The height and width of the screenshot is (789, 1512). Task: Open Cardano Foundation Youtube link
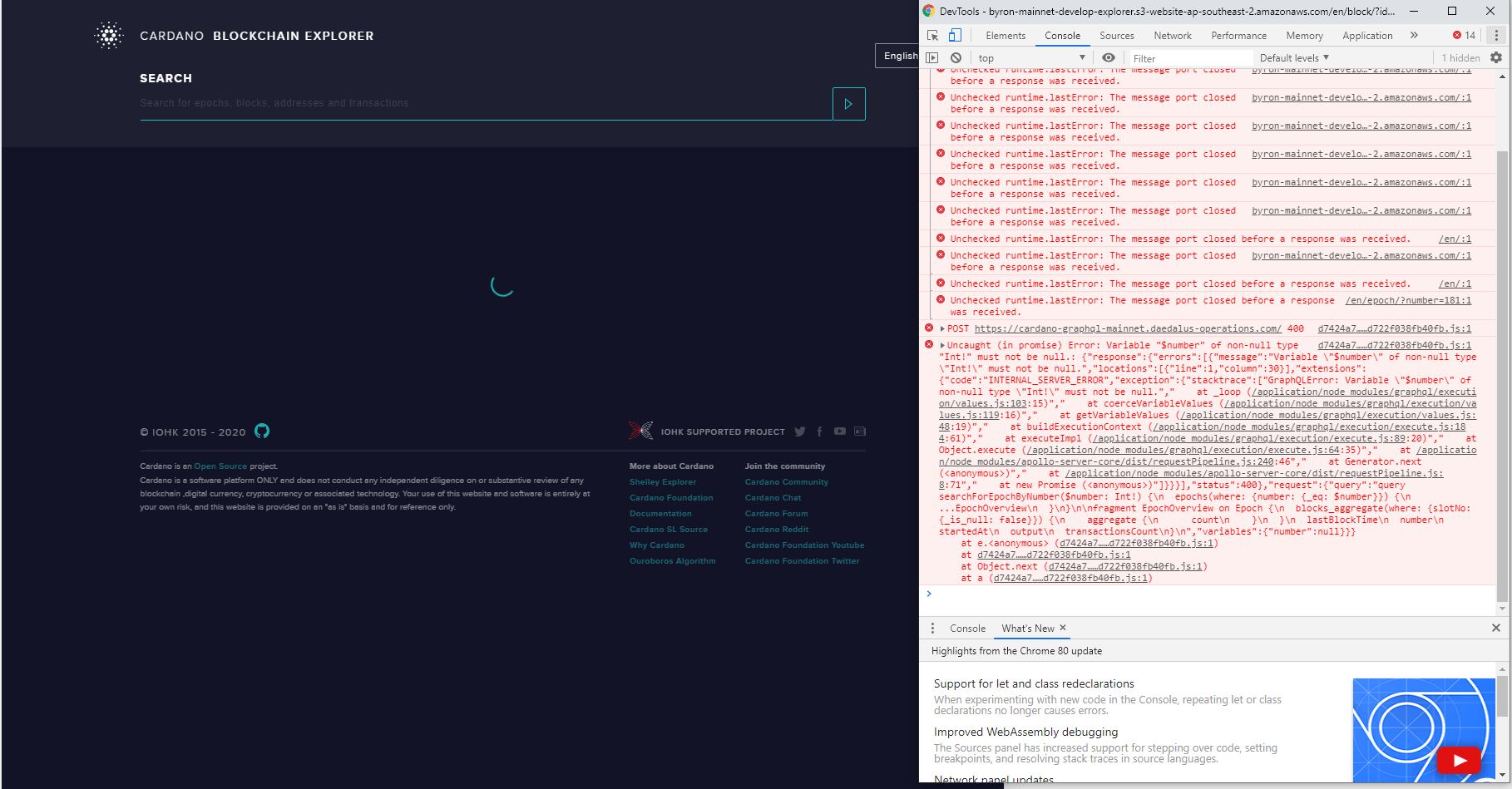point(805,545)
